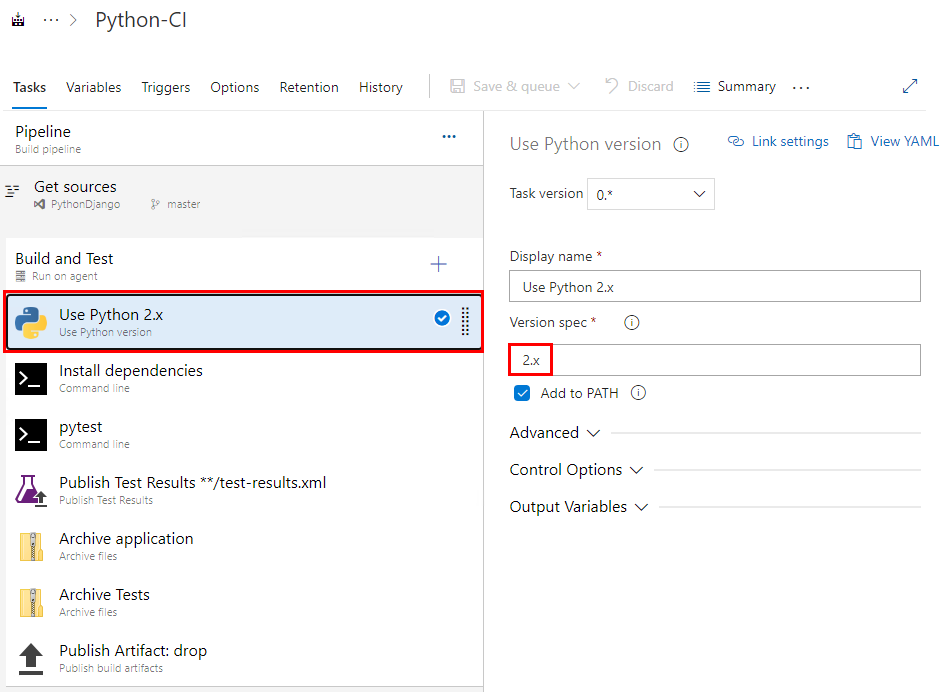Click the drag handle on Use Python 2.x
The image size is (942, 692).
tap(465, 321)
